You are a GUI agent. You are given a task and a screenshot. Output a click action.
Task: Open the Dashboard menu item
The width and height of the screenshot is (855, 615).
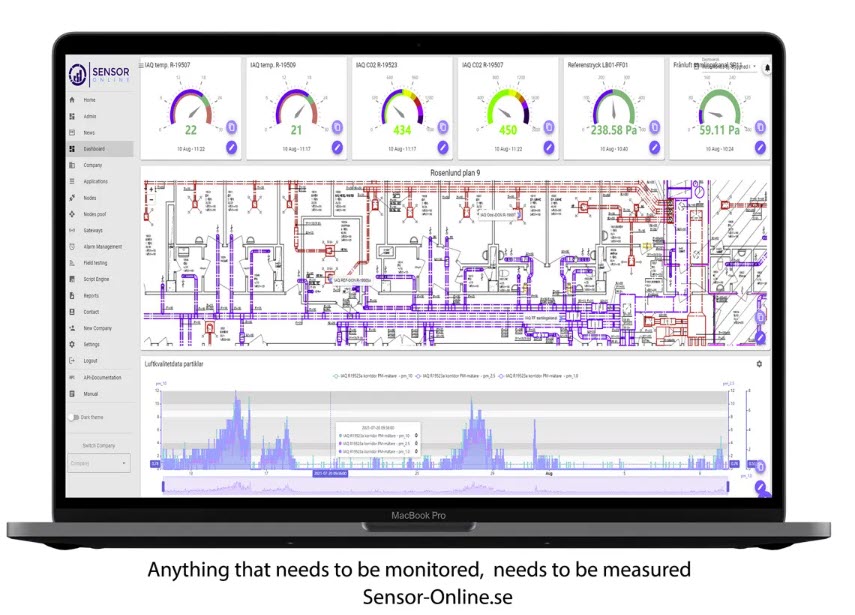point(93,149)
